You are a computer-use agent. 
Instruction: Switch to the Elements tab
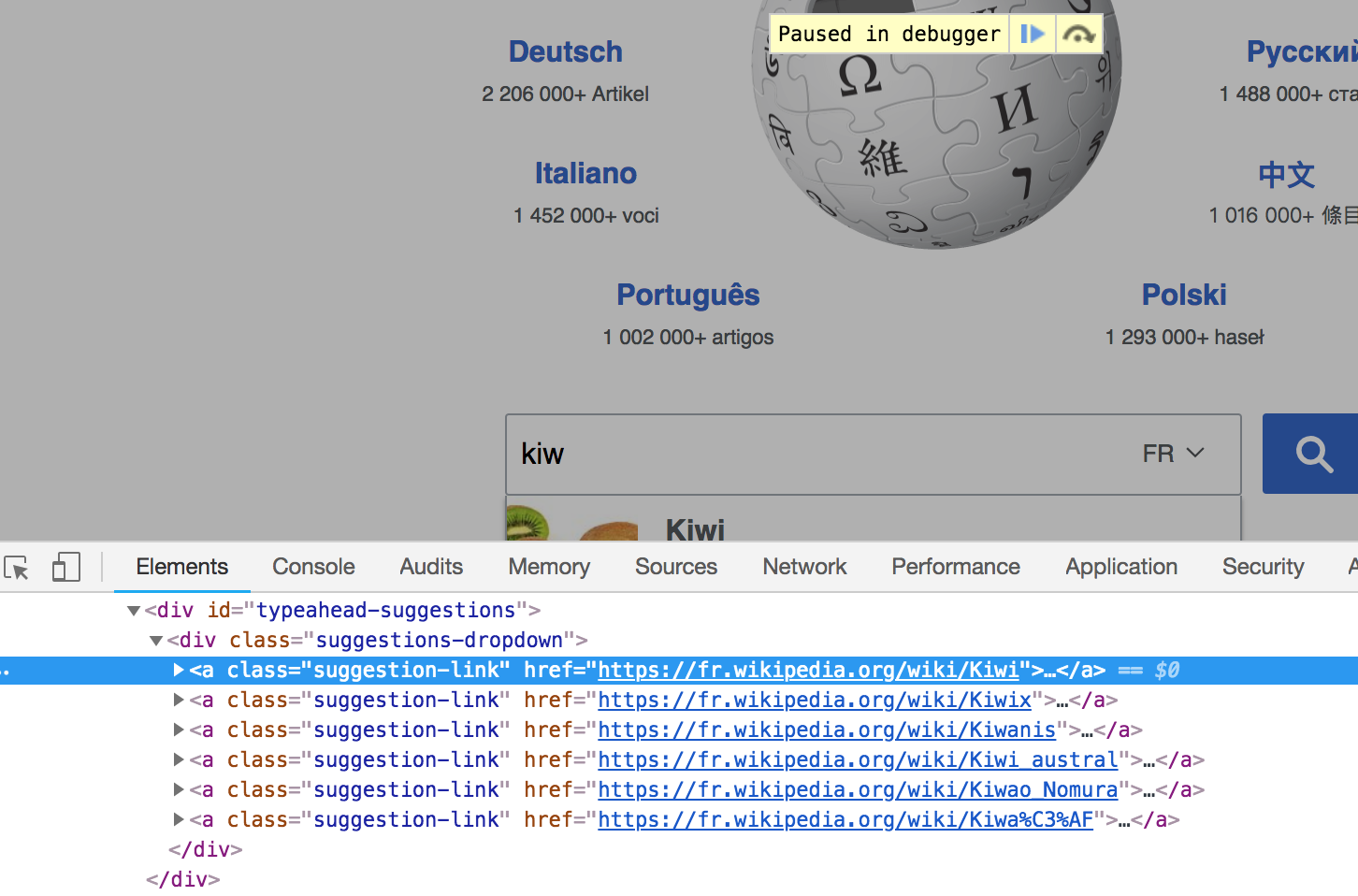[181, 567]
